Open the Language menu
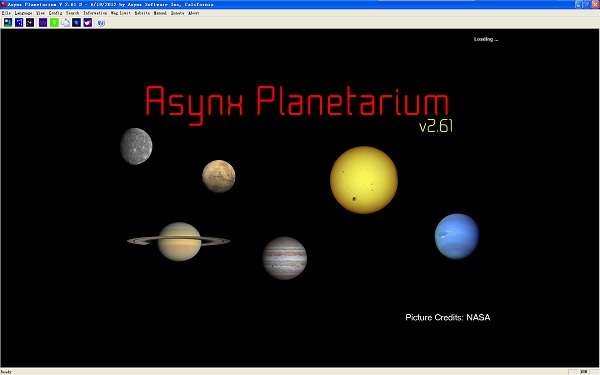The image size is (600, 375). [23, 13]
